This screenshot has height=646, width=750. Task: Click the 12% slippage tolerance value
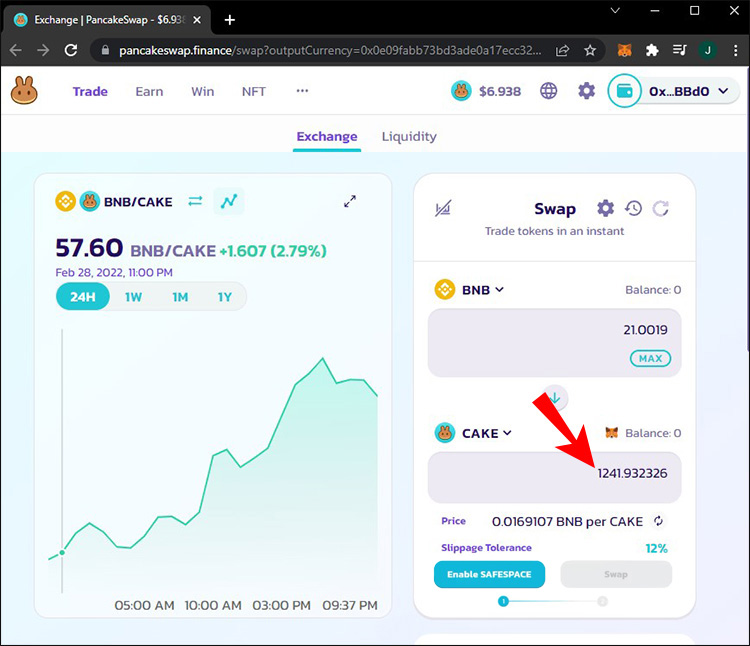pyautogui.click(x=656, y=548)
